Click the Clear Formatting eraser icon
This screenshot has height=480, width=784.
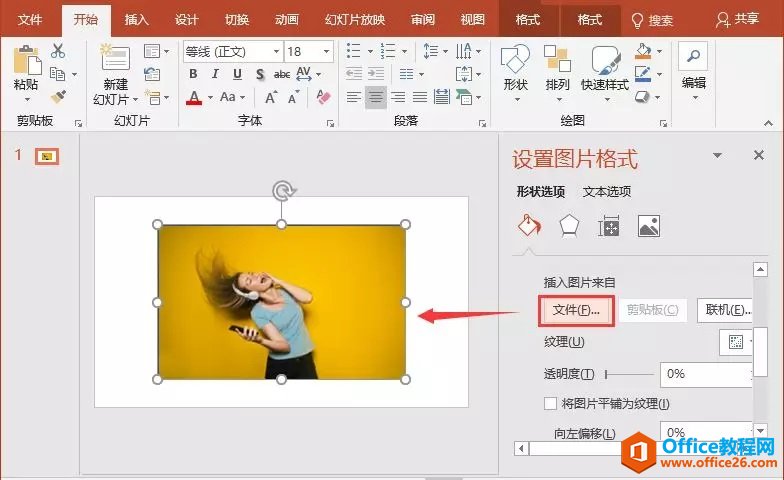[x=322, y=97]
